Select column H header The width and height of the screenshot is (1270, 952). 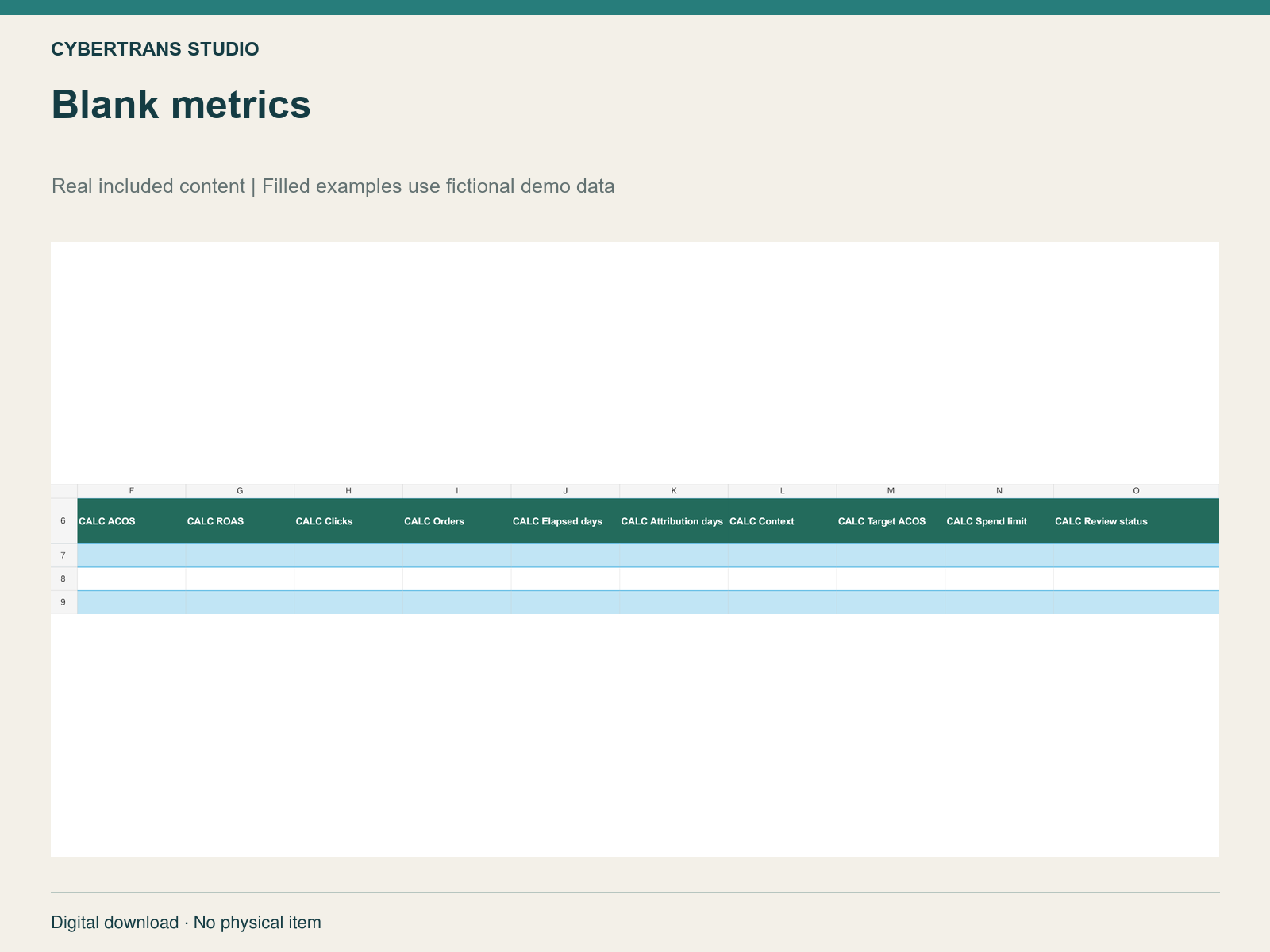click(348, 491)
